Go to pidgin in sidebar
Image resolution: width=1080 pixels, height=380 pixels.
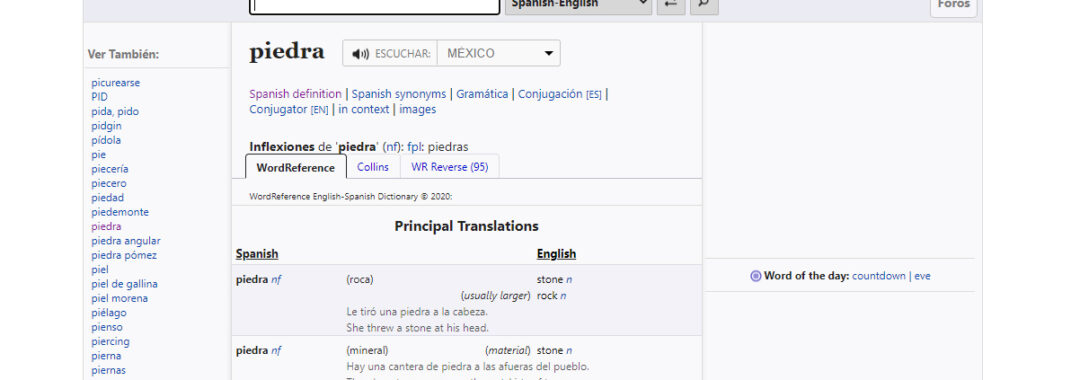(x=106, y=126)
